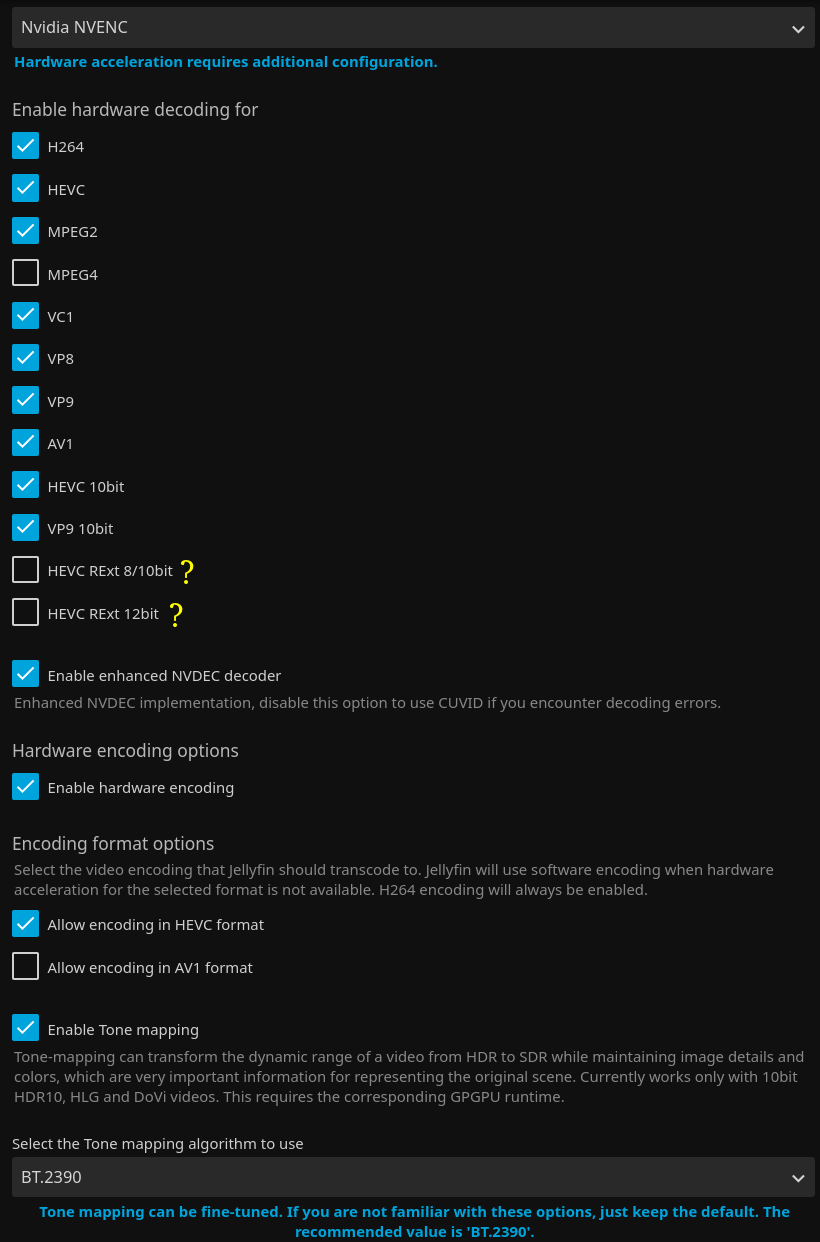The width and height of the screenshot is (820, 1242).
Task: Click the question mark beside HEVC RExt 8/10bit
Action: 186,572
